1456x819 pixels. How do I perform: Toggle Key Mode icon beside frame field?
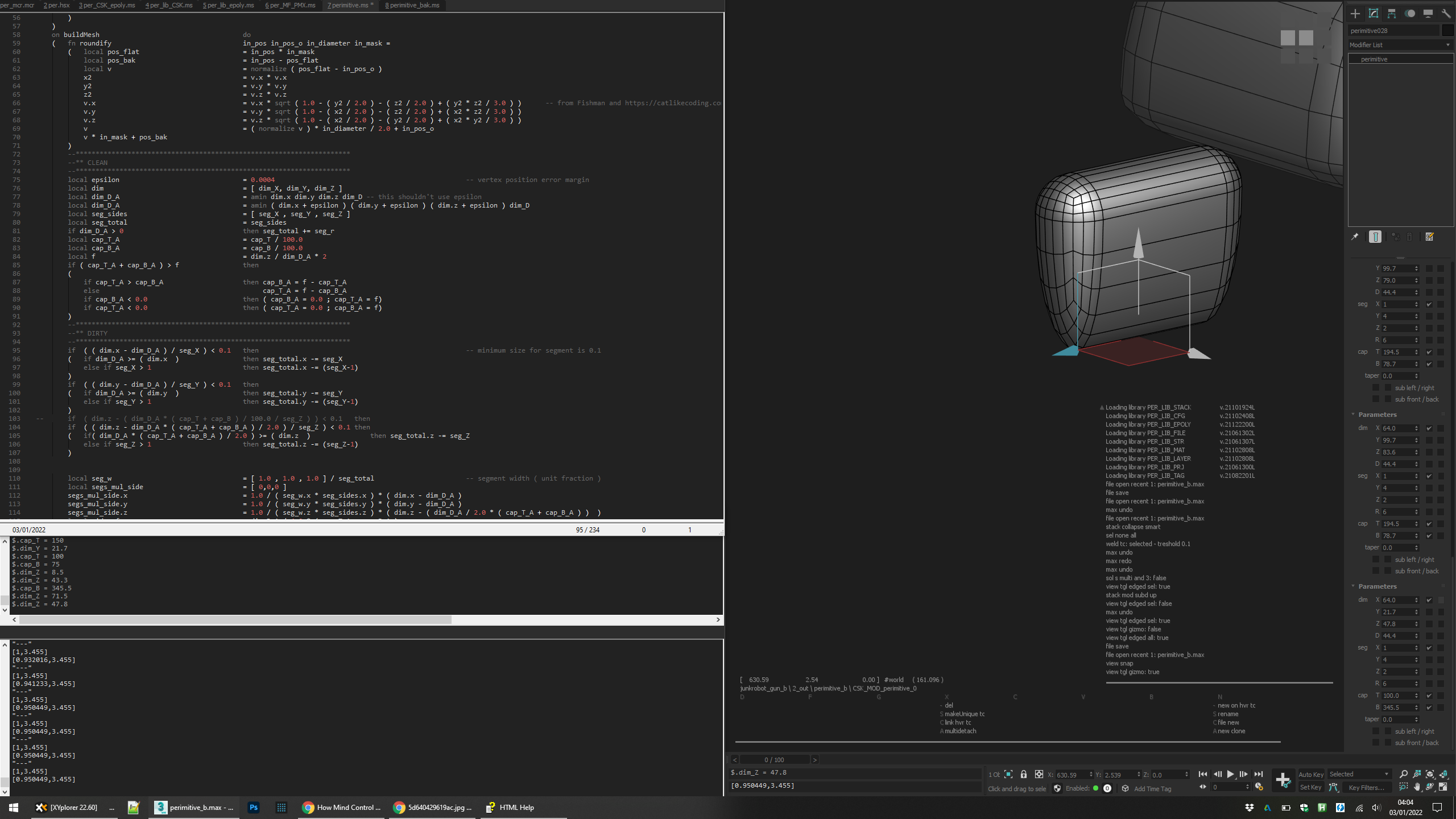point(1203,787)
